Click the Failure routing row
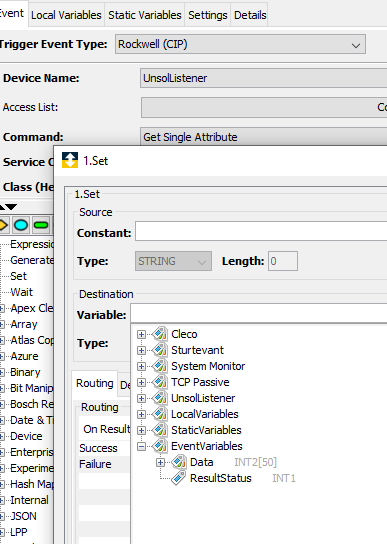The image size is (387, 544). (104, 464)
